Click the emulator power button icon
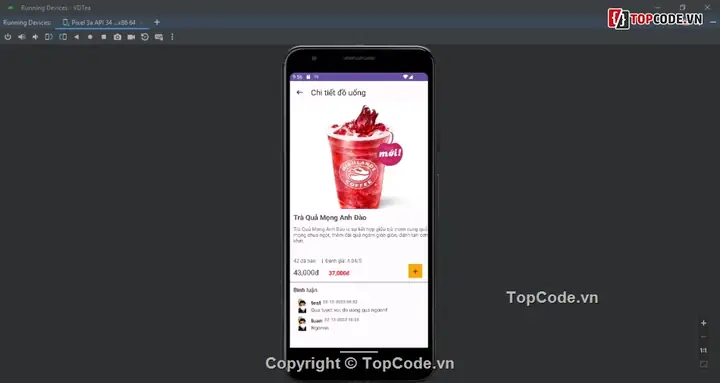The image size is (720, 383). (8, 37)
